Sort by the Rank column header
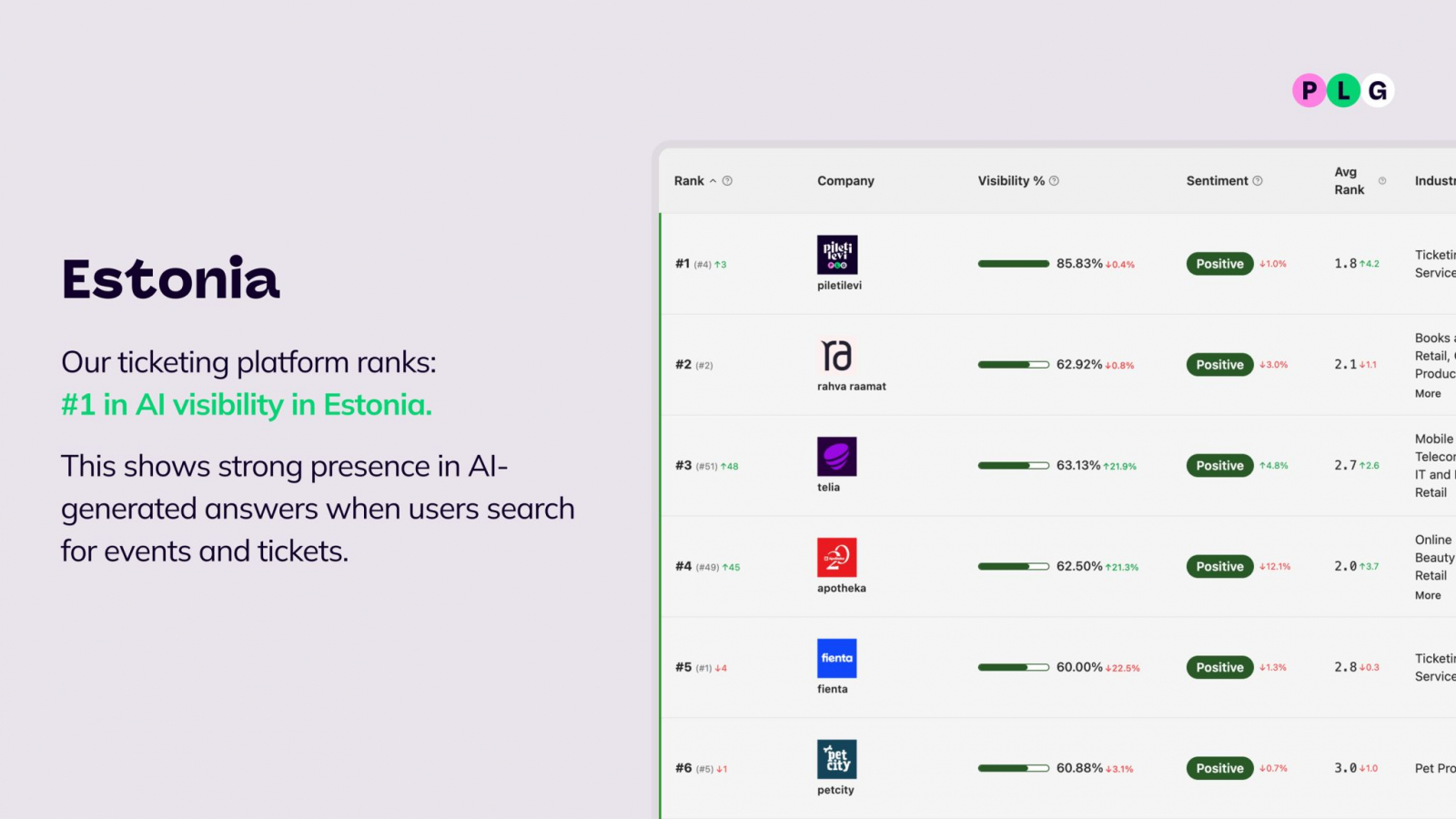The image size is (1456, 819). tap(689, 181)
